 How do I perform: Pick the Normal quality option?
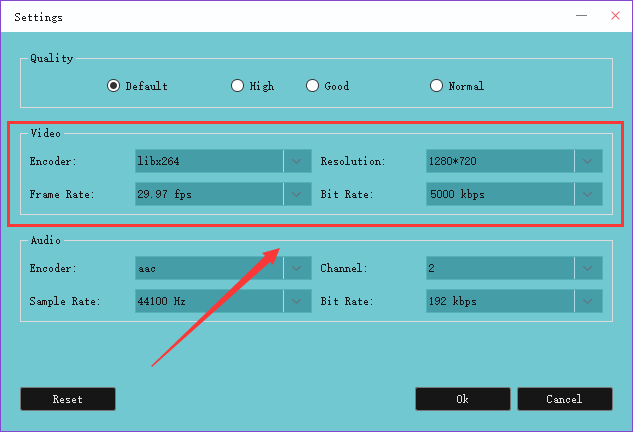point(436,86)
